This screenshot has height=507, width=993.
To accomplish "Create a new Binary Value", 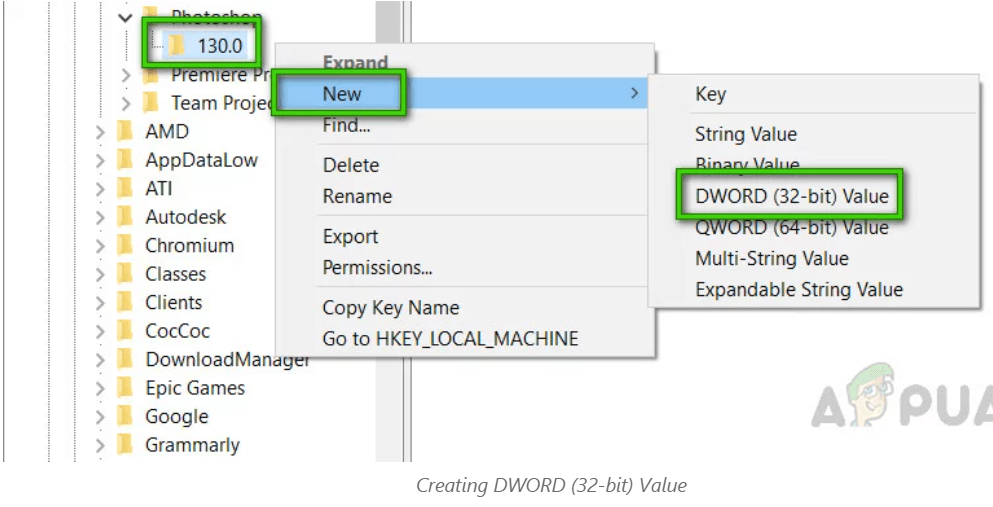I will tap(814, 165).
